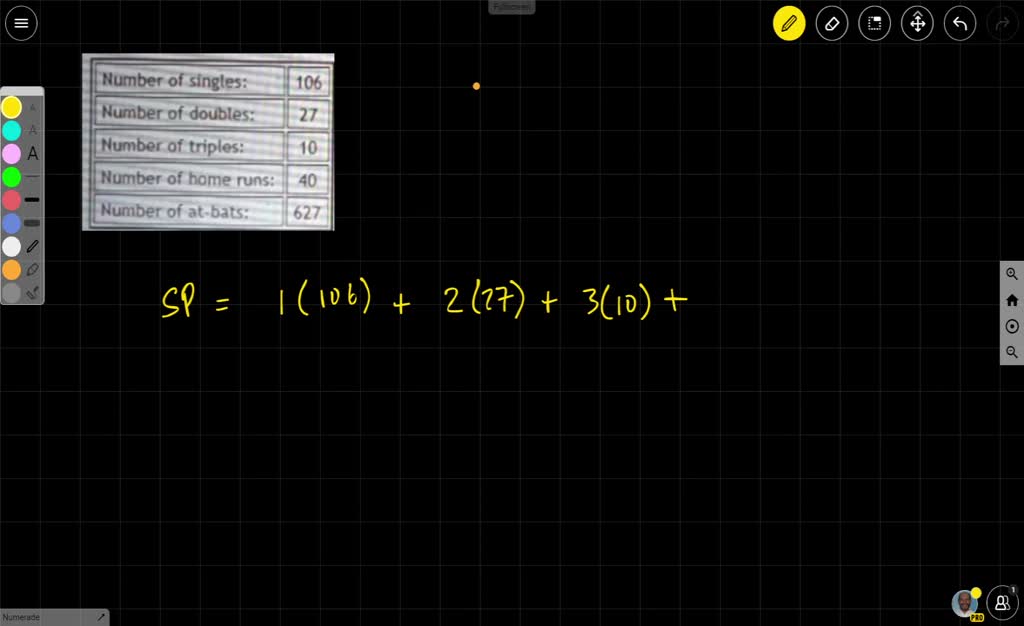Select the blue color swatch

[11, 223]
